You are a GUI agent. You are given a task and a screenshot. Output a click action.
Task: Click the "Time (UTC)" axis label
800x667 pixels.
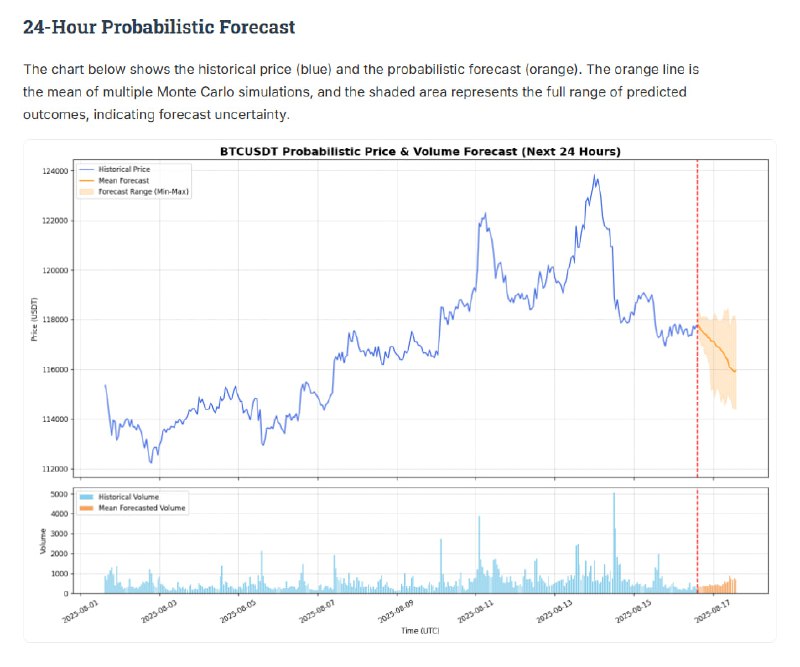coord(419,632)
